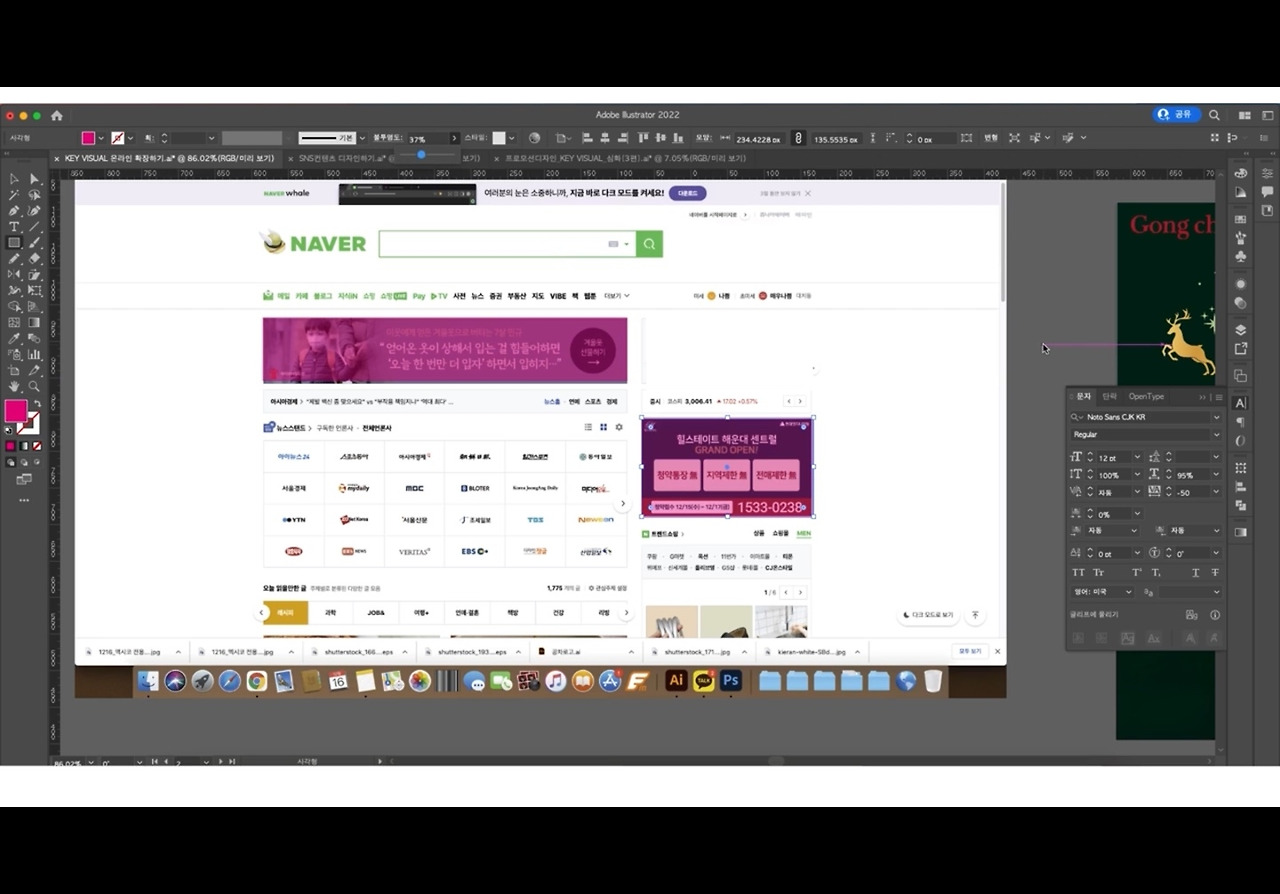This screenshot has width=1280, height=894.
Task: Select the Line Segment tool
Action: tap(34, 227)
